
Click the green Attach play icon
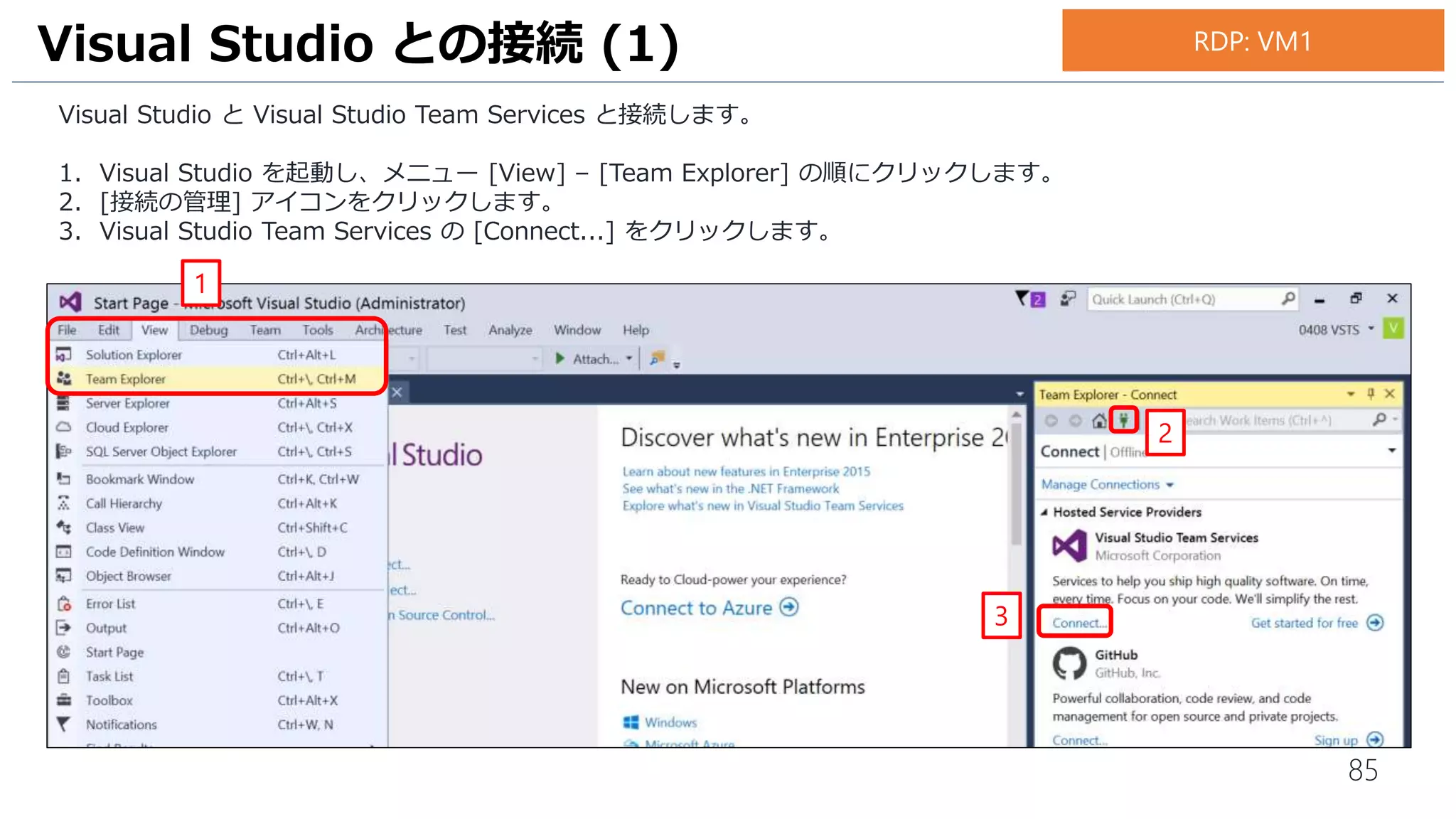pos(560,358)
